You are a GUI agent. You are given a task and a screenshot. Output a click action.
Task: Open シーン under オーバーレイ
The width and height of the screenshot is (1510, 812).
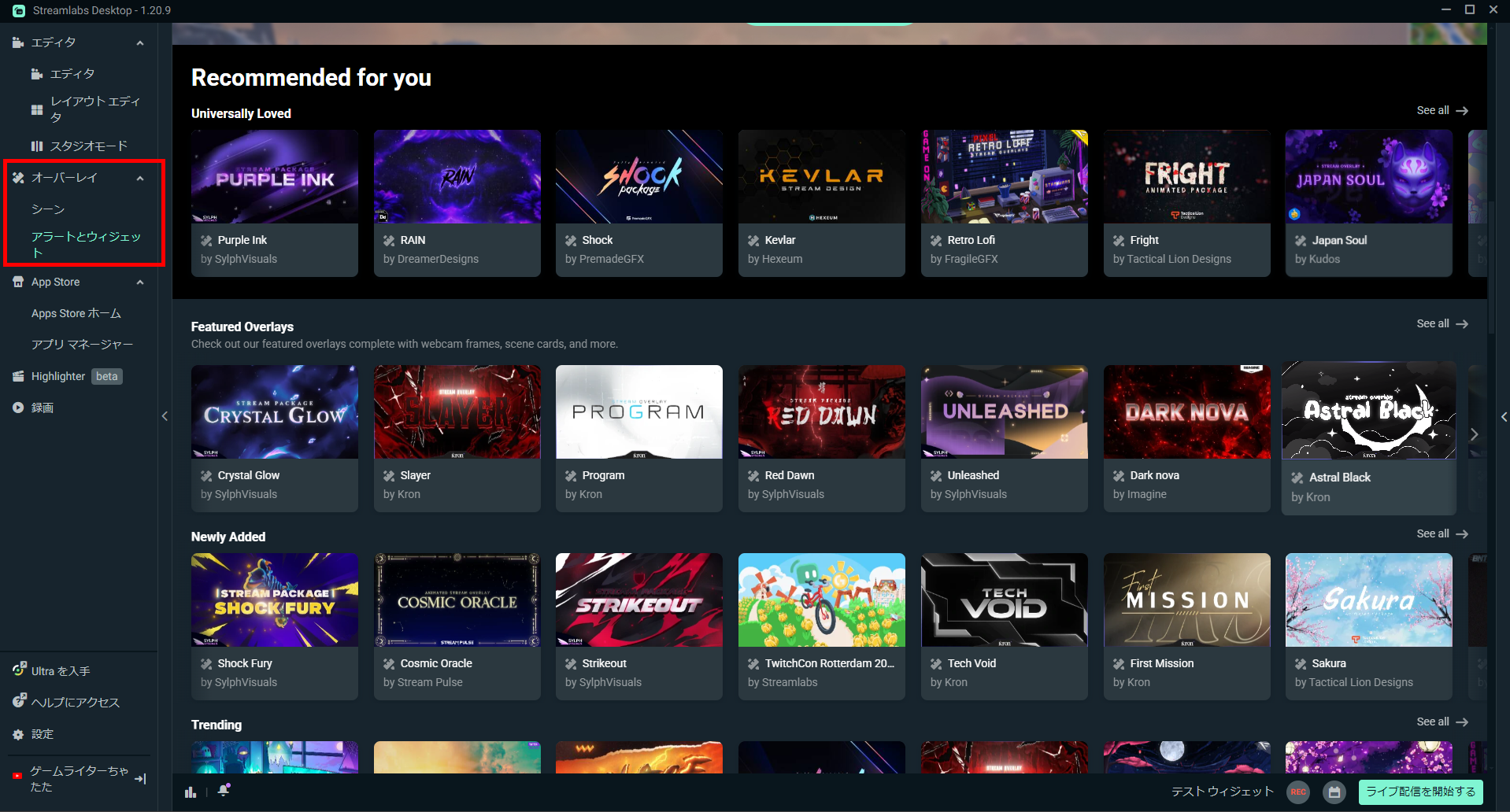click(48, 209)
